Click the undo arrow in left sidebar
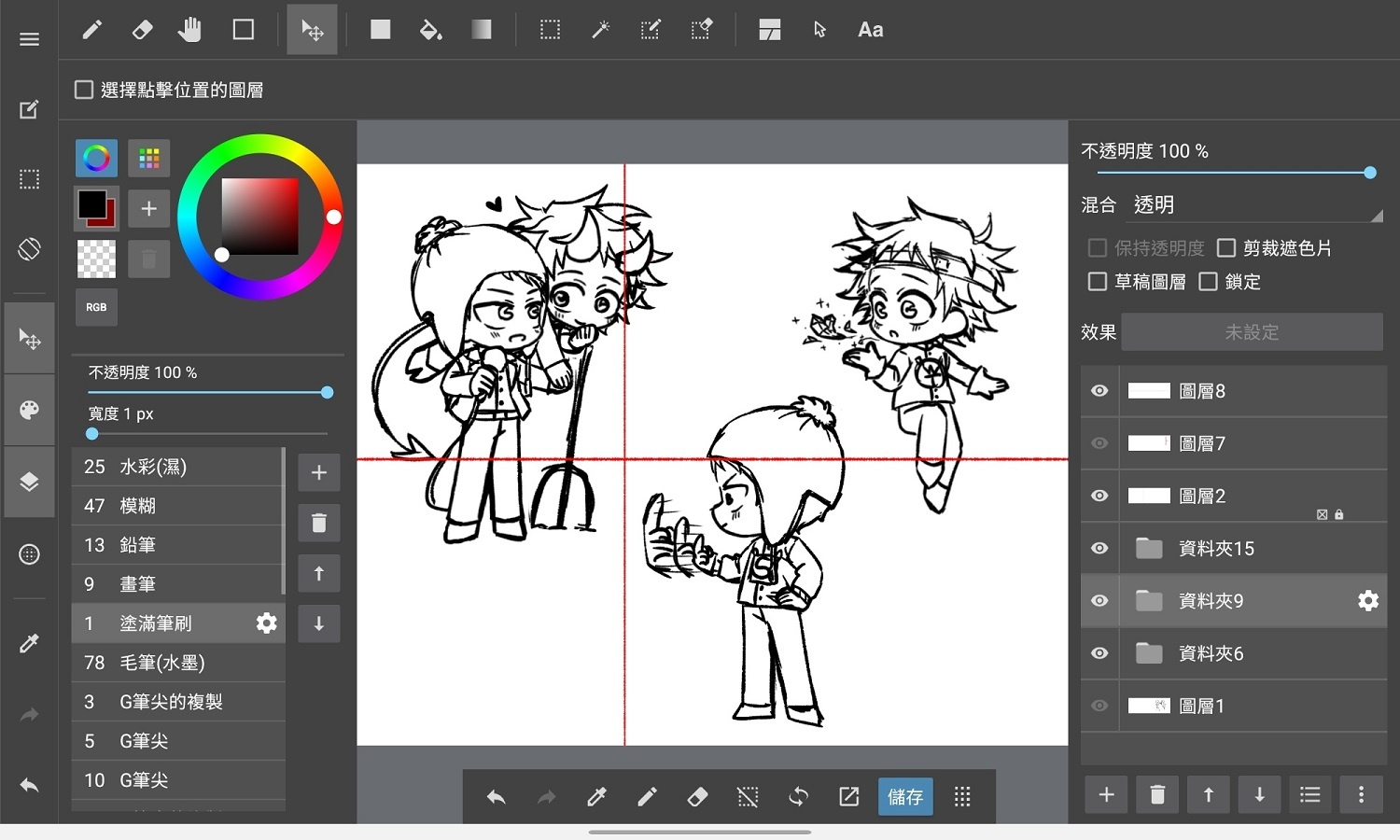This screenshot has height=840, width=1400. coord(29,786)
